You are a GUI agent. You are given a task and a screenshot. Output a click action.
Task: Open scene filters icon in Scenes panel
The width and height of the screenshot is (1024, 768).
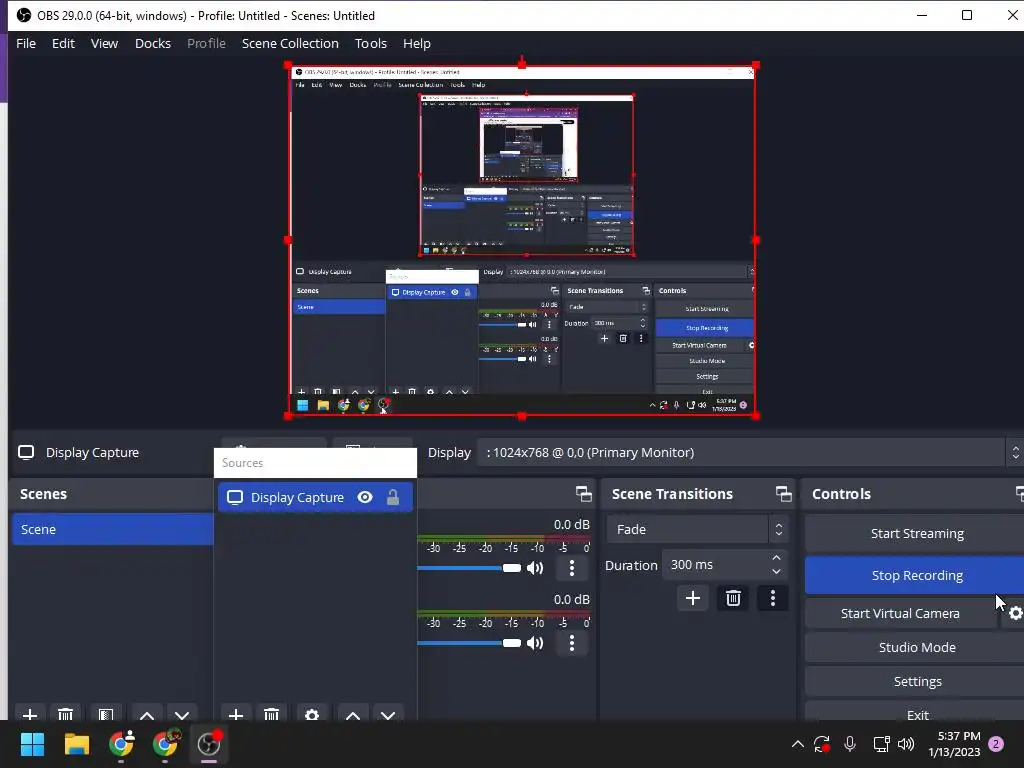pyautogui.click(x=106, y=715)
